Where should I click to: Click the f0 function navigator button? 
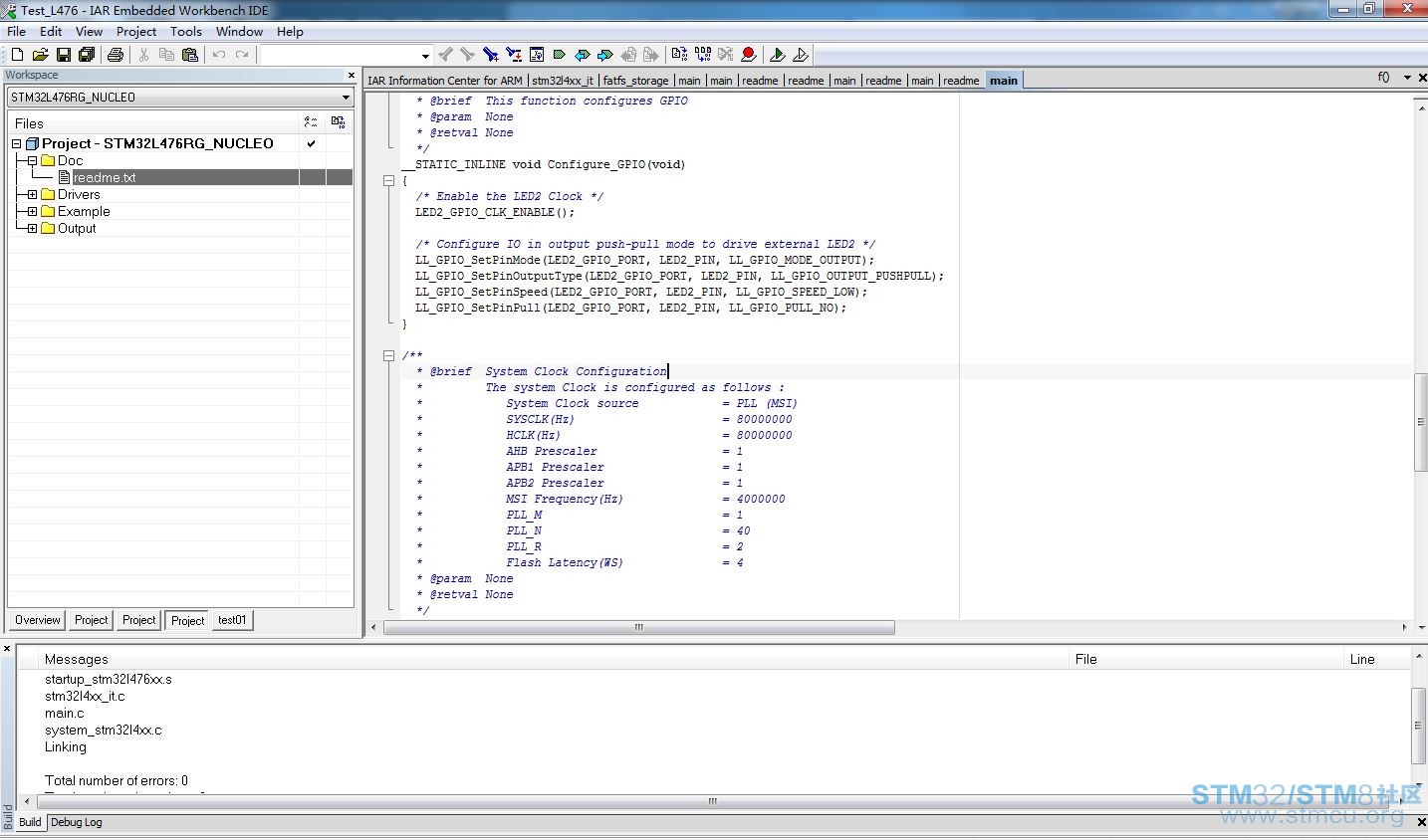pyautogui.click(x=1383, y=78)
